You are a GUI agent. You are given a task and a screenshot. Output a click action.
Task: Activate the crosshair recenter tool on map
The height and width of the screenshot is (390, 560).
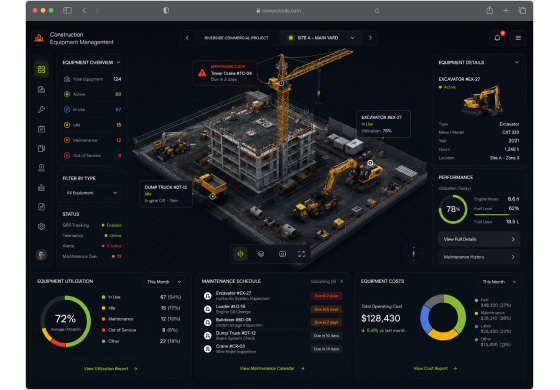point(240,254)
